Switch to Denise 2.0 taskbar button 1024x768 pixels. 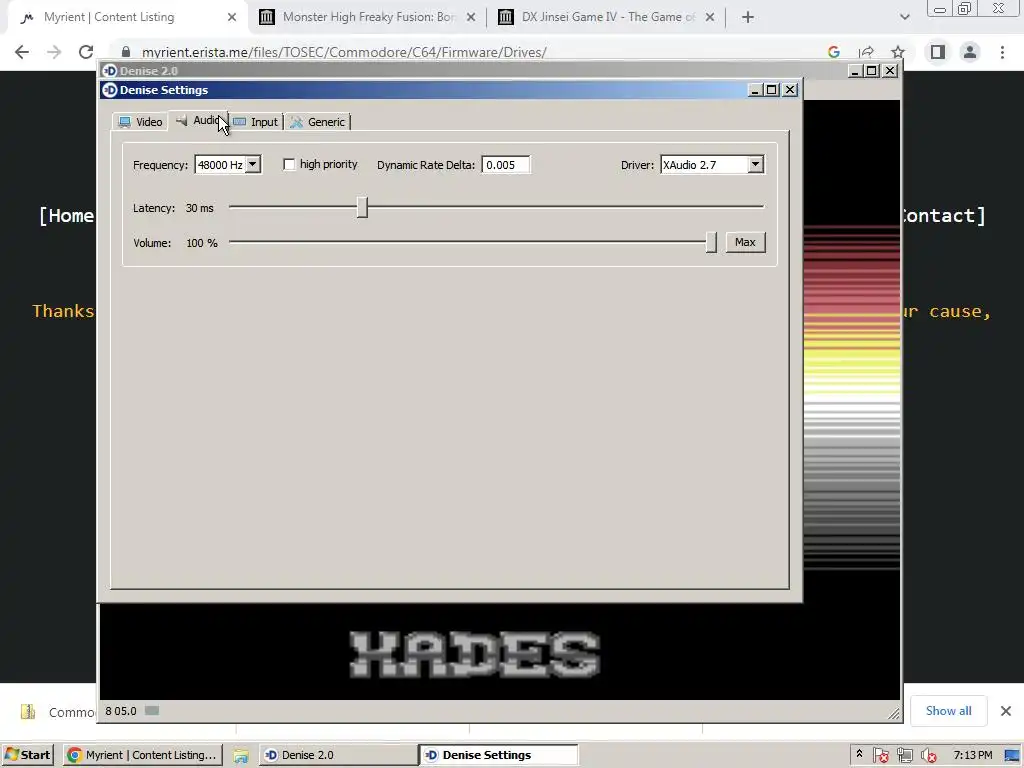(338, 755)
